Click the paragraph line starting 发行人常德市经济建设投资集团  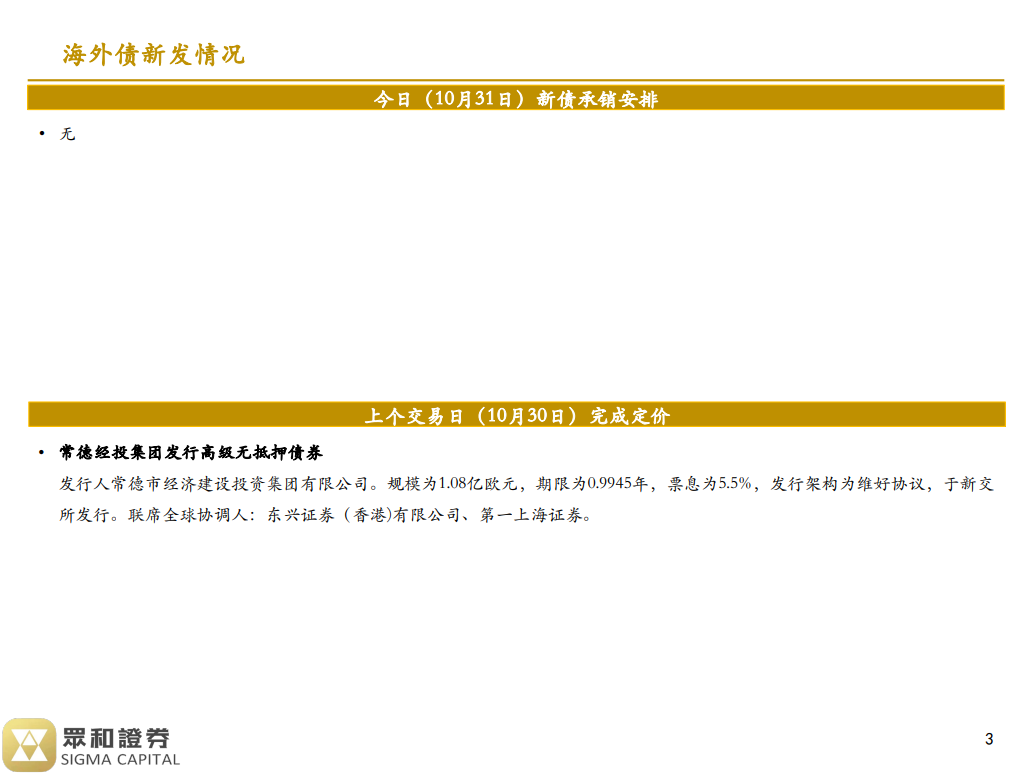tap(526, 484)
